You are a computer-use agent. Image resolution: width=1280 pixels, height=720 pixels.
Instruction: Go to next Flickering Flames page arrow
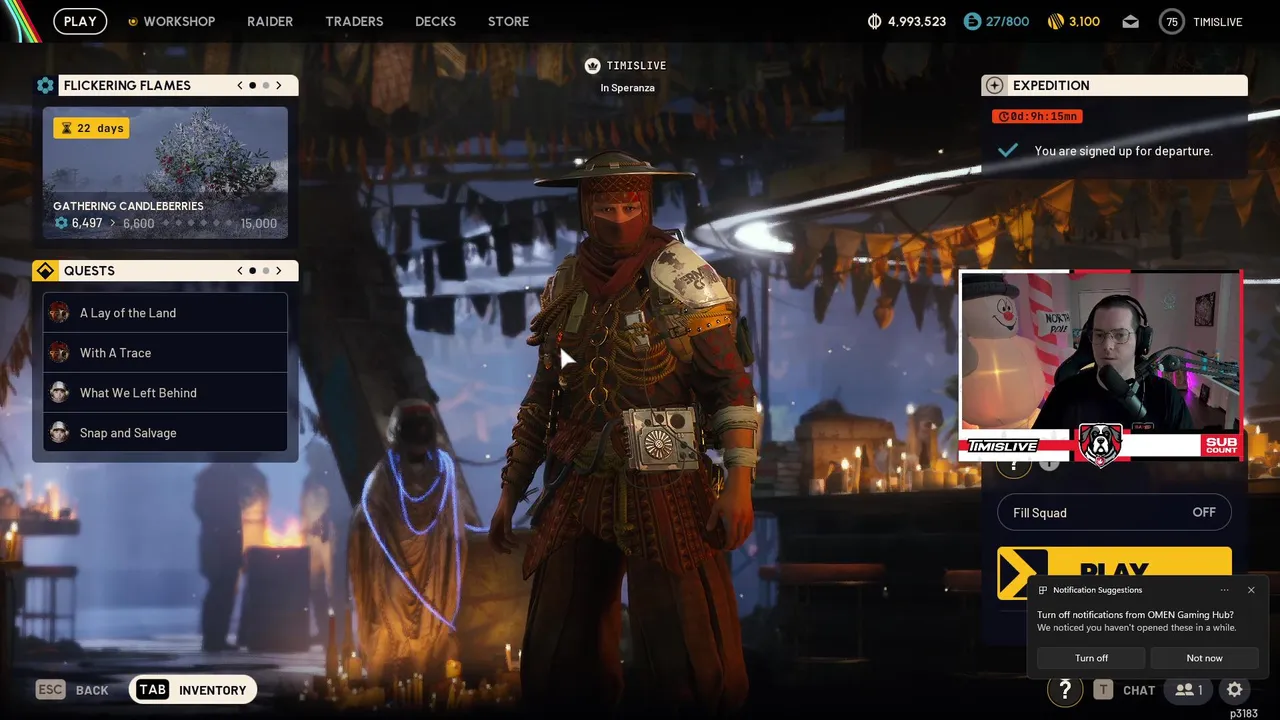tap(279, 86)
